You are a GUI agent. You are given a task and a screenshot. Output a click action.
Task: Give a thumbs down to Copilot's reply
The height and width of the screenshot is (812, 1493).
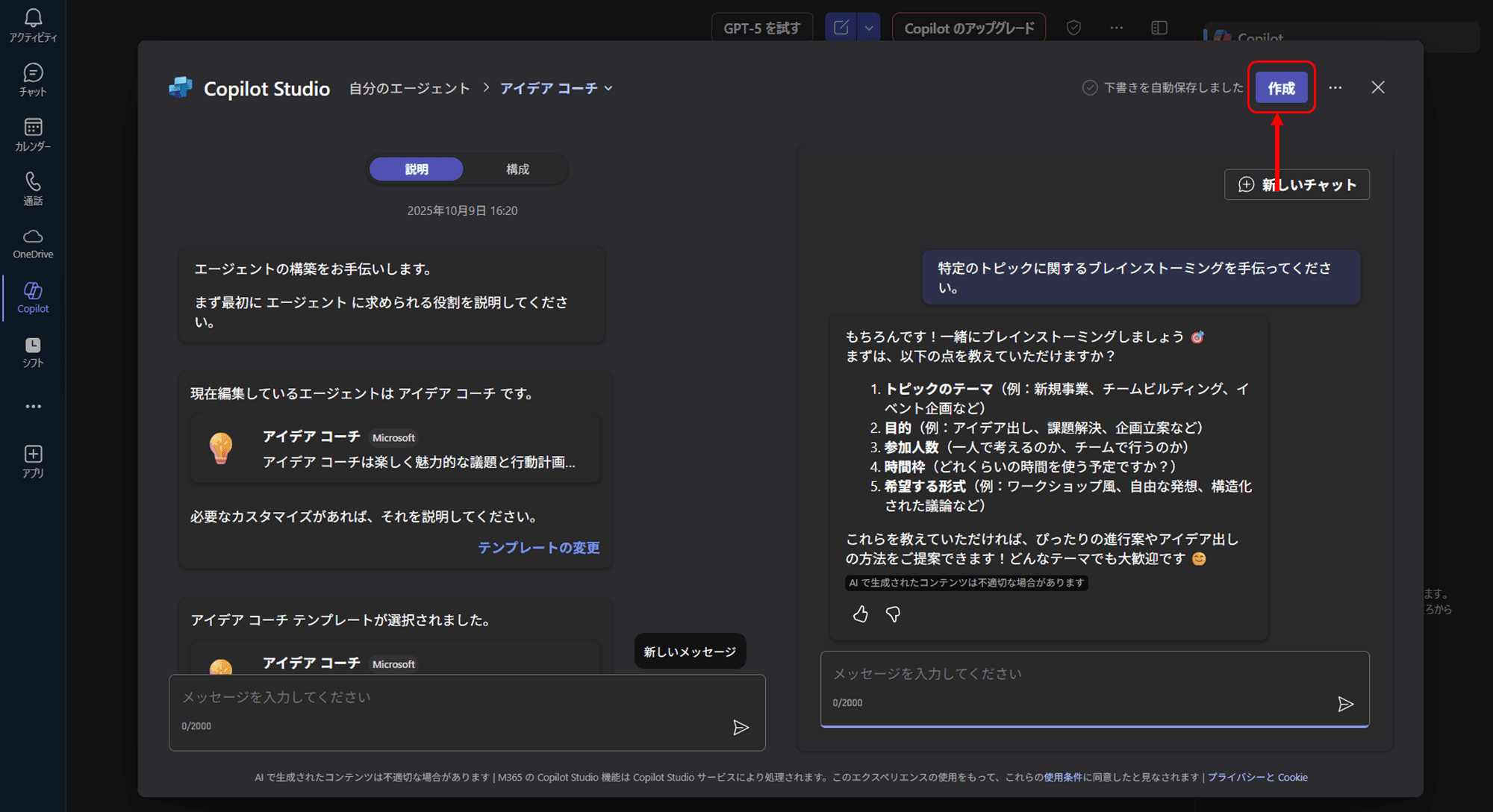(x=893, y=613)
